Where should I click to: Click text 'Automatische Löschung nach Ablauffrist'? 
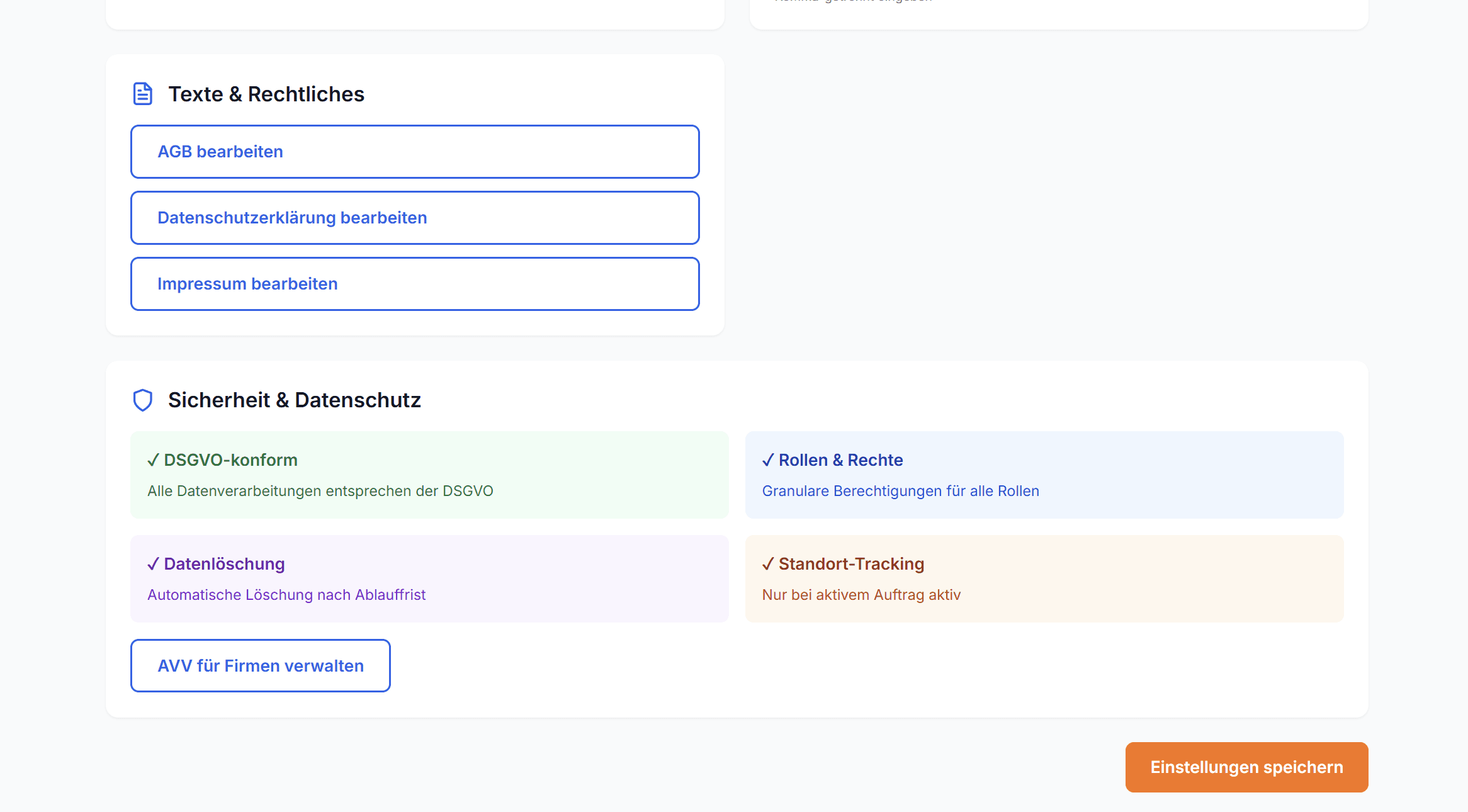286,595
